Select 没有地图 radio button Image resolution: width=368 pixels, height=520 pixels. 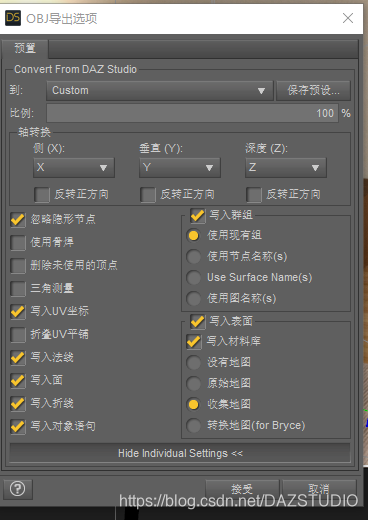(x=194, y=363)
